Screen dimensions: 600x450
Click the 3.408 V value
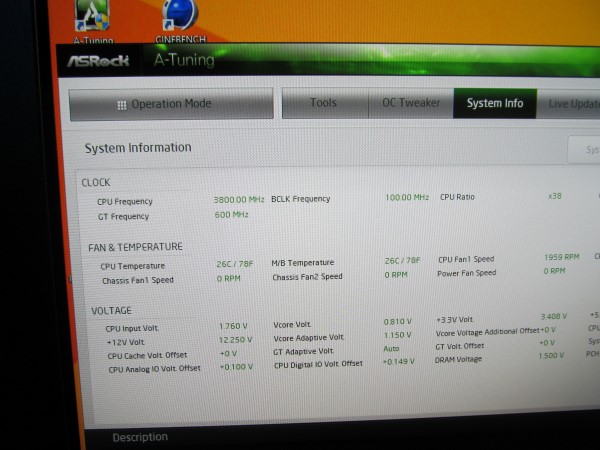pos(554,316)
